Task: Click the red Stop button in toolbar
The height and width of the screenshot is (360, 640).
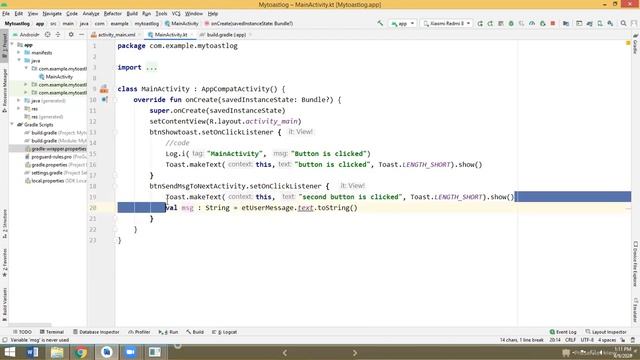Action: 553,23
